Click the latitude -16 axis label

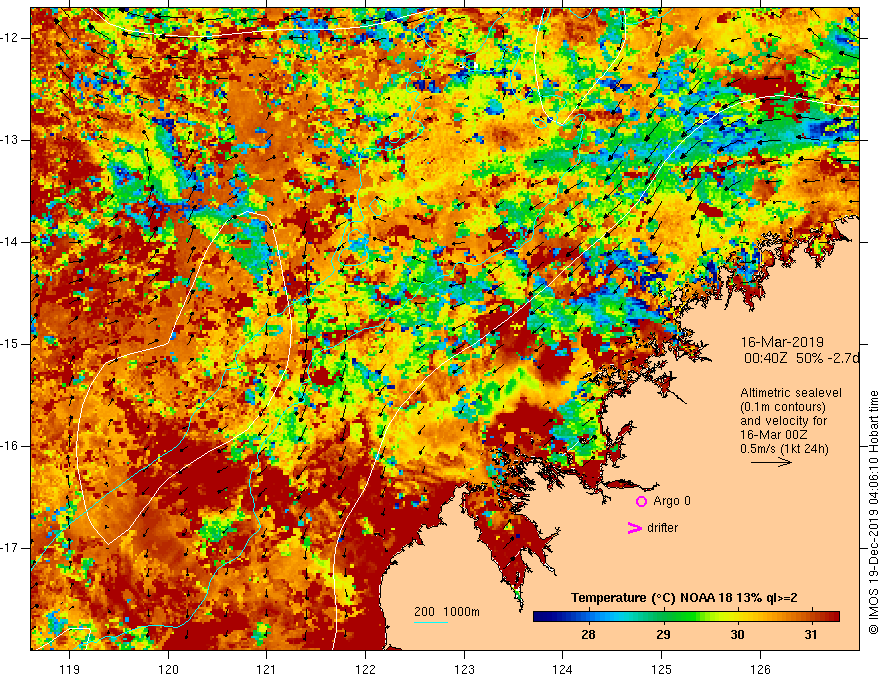pyautogui.click(x=11, y=446)
